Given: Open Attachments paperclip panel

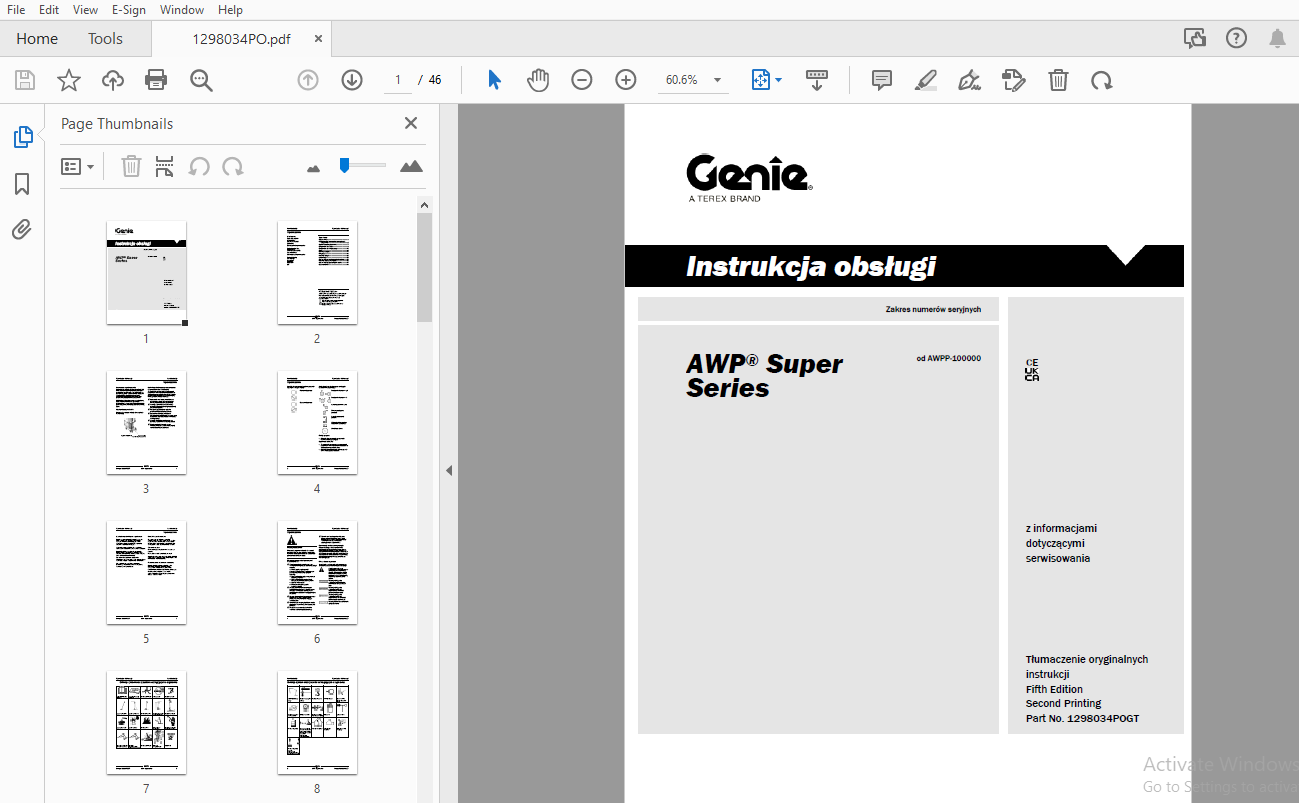Looking at the screenshot, I should [22, 230].
